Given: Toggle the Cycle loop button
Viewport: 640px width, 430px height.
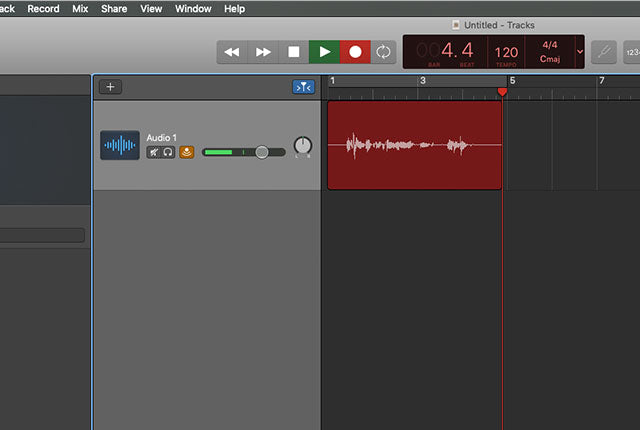Looking at the screenshot, I should 383,52.
